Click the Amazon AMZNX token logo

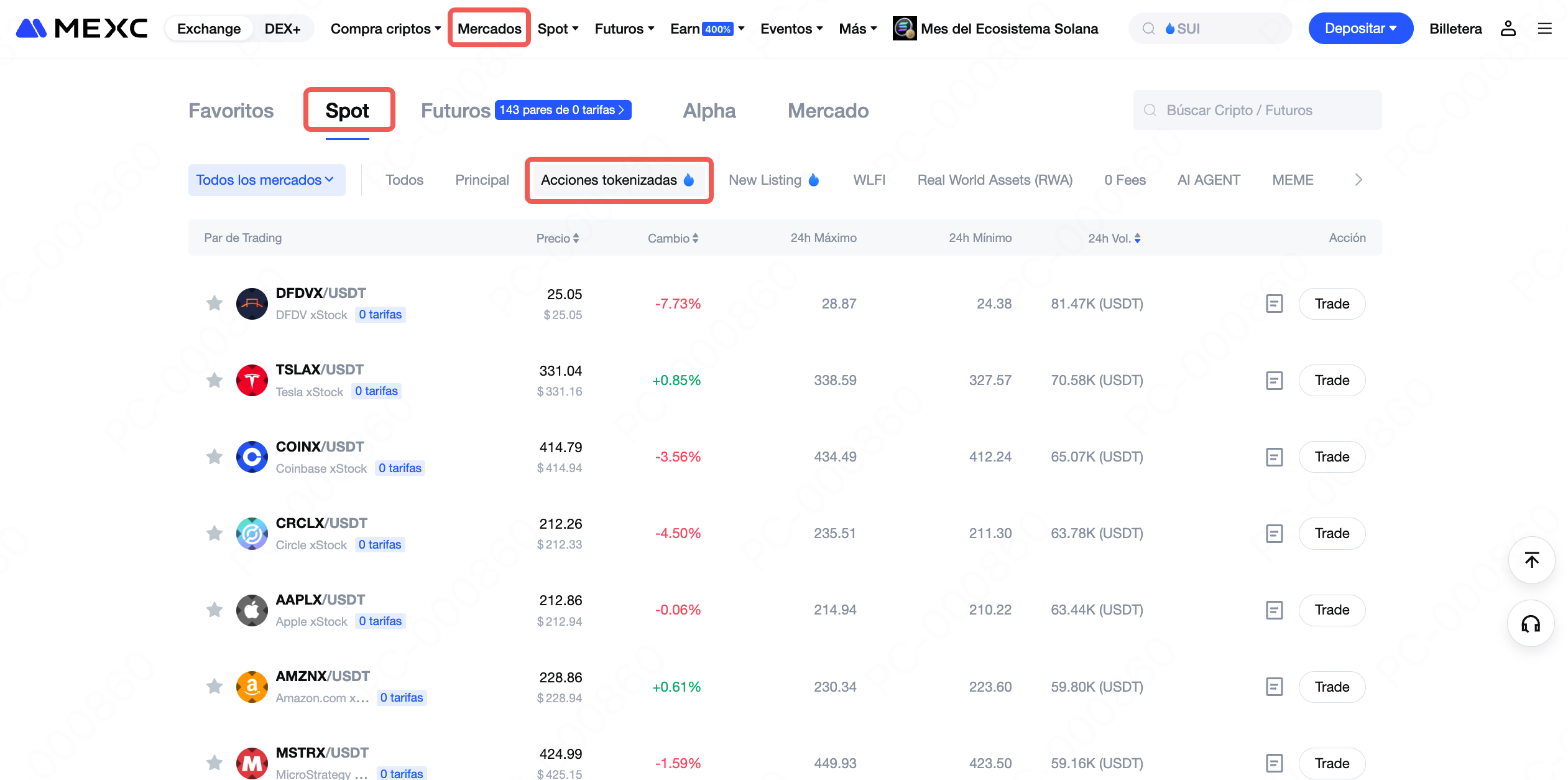(252, 687)
